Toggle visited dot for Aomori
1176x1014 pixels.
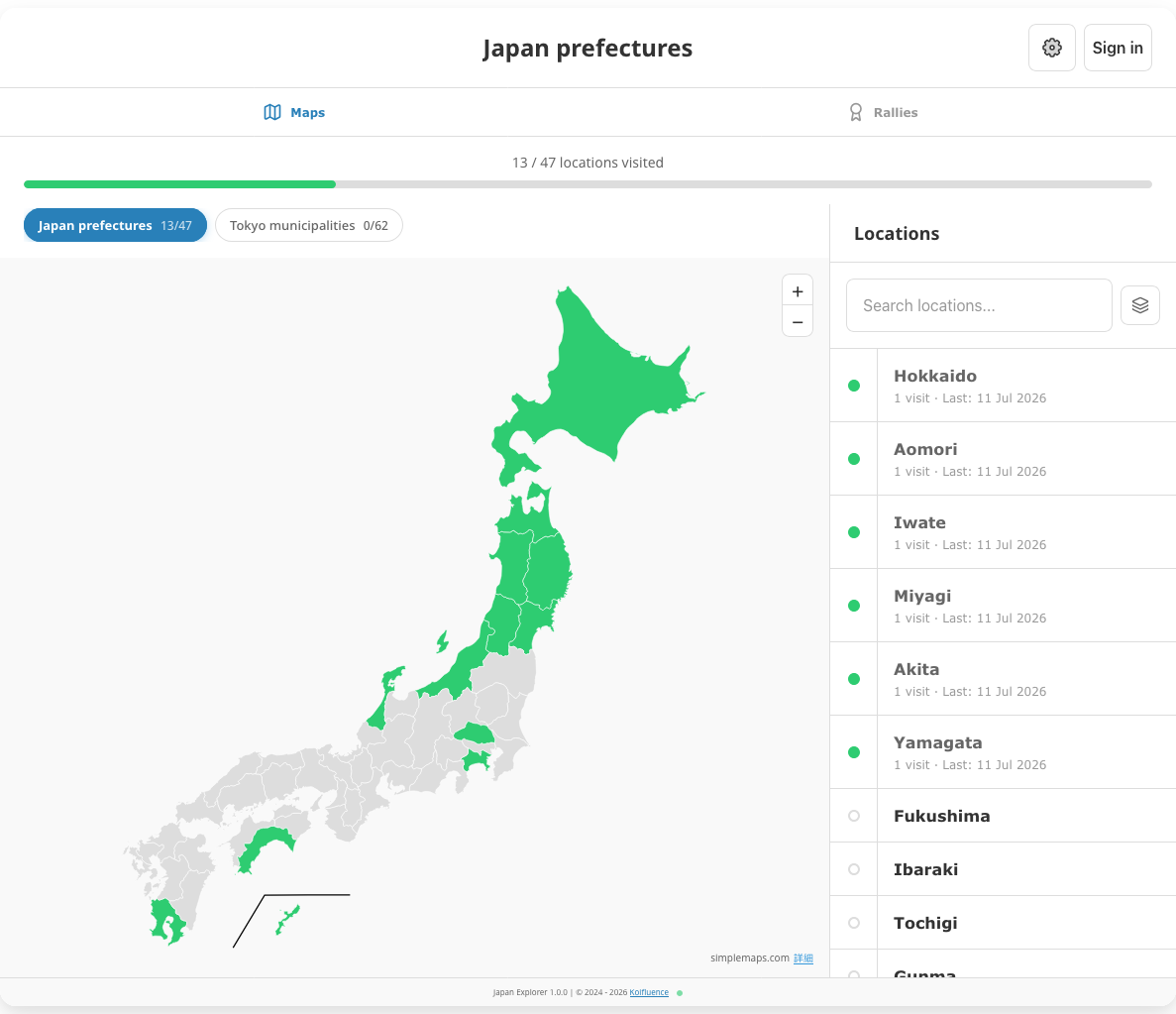click(x=853, y=459)
